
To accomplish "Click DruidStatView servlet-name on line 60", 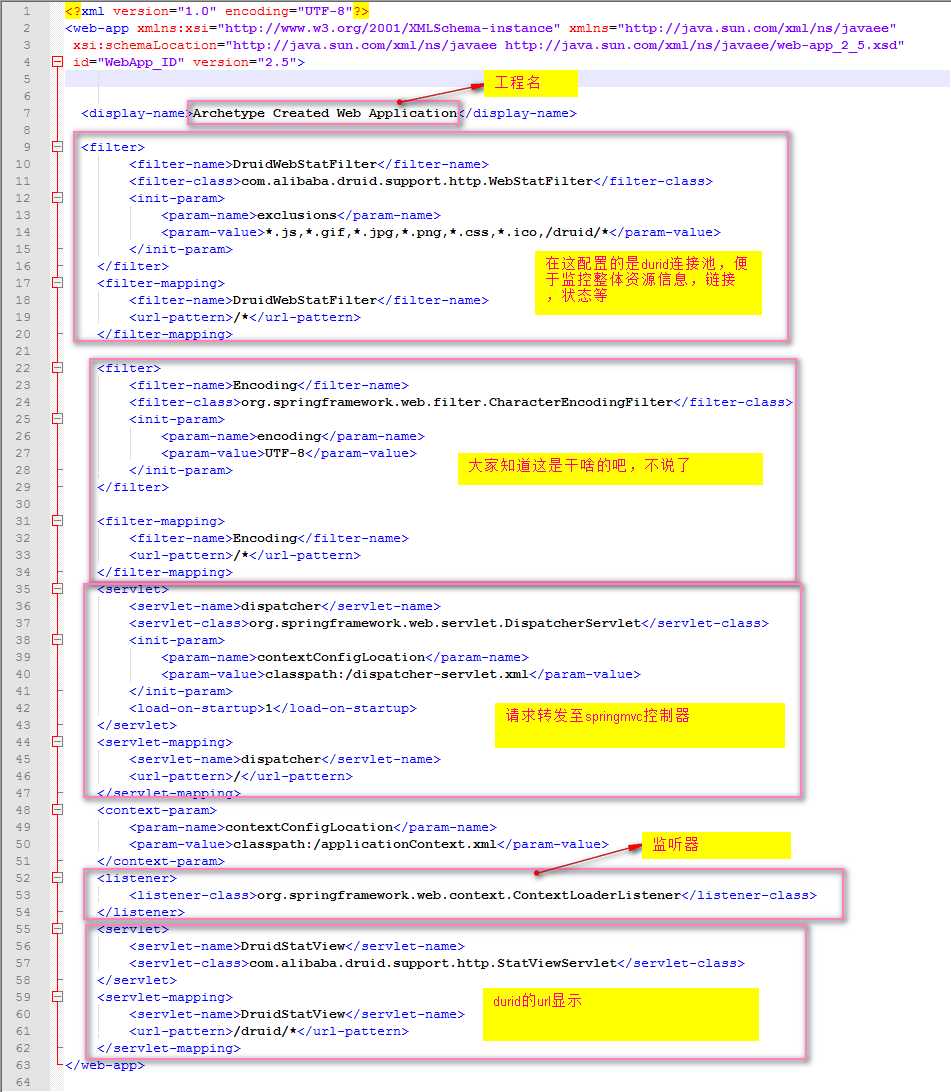I will (x=292, y=1014).
